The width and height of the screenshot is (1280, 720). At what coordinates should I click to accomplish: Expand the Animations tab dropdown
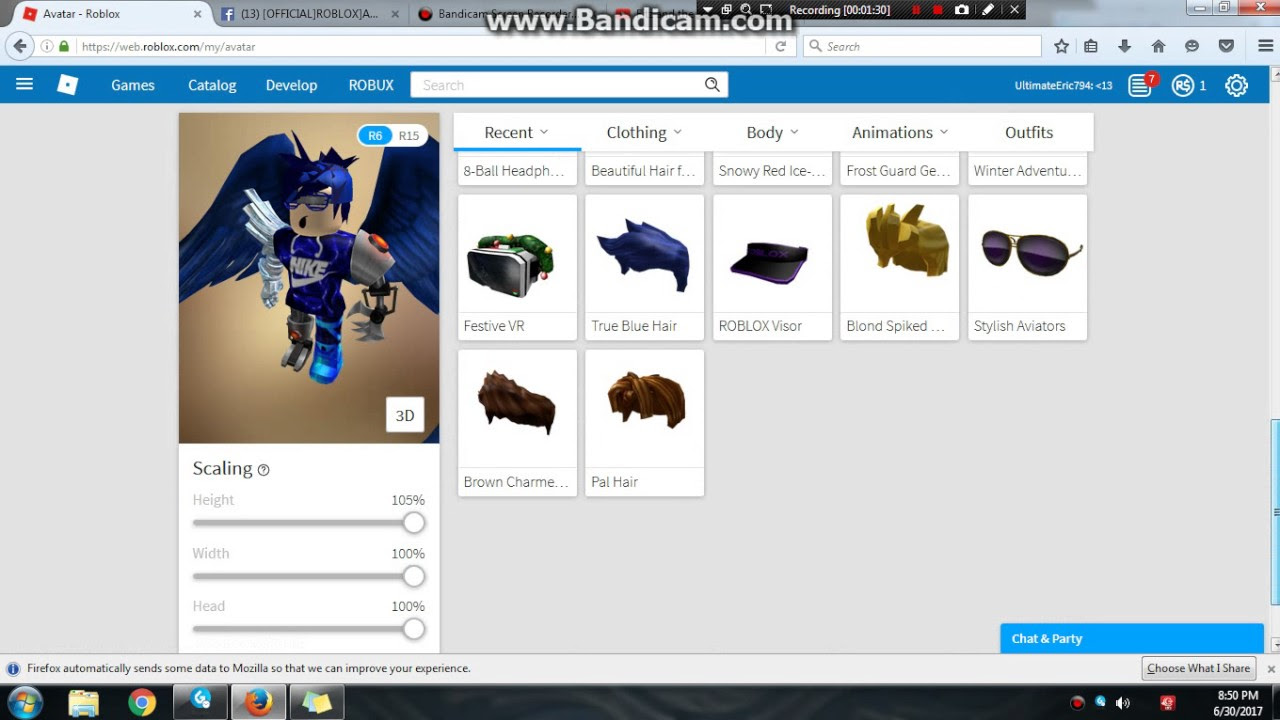click(900, 132)
